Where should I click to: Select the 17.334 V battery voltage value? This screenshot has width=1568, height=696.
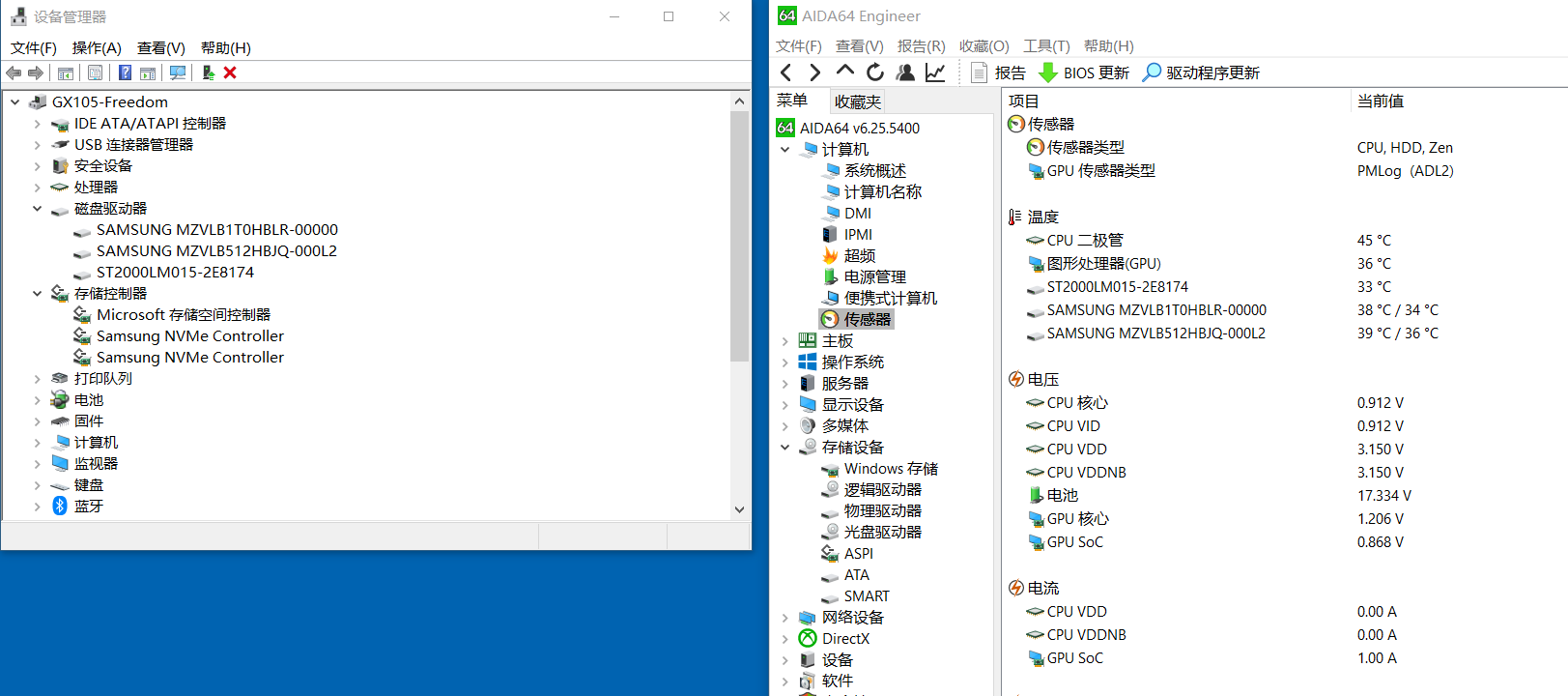pos(1384,495)
